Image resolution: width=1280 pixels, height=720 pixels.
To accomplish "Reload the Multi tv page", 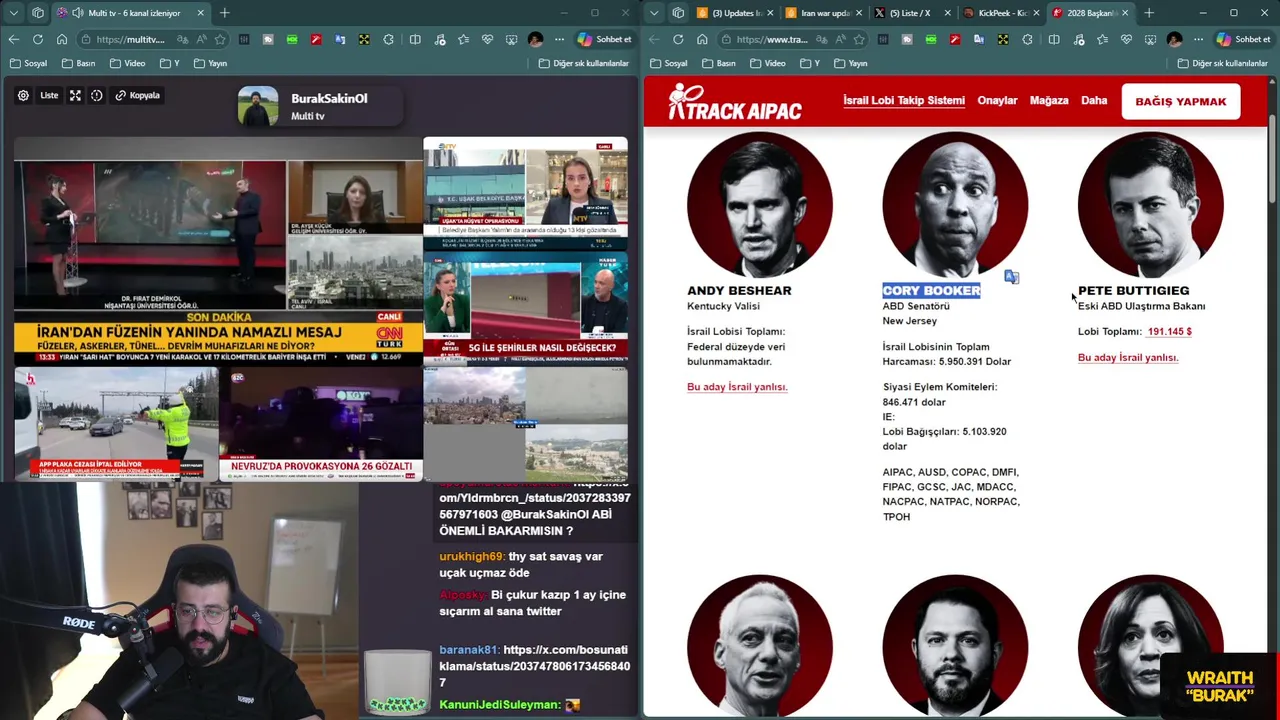I will (x=38, y=39).
